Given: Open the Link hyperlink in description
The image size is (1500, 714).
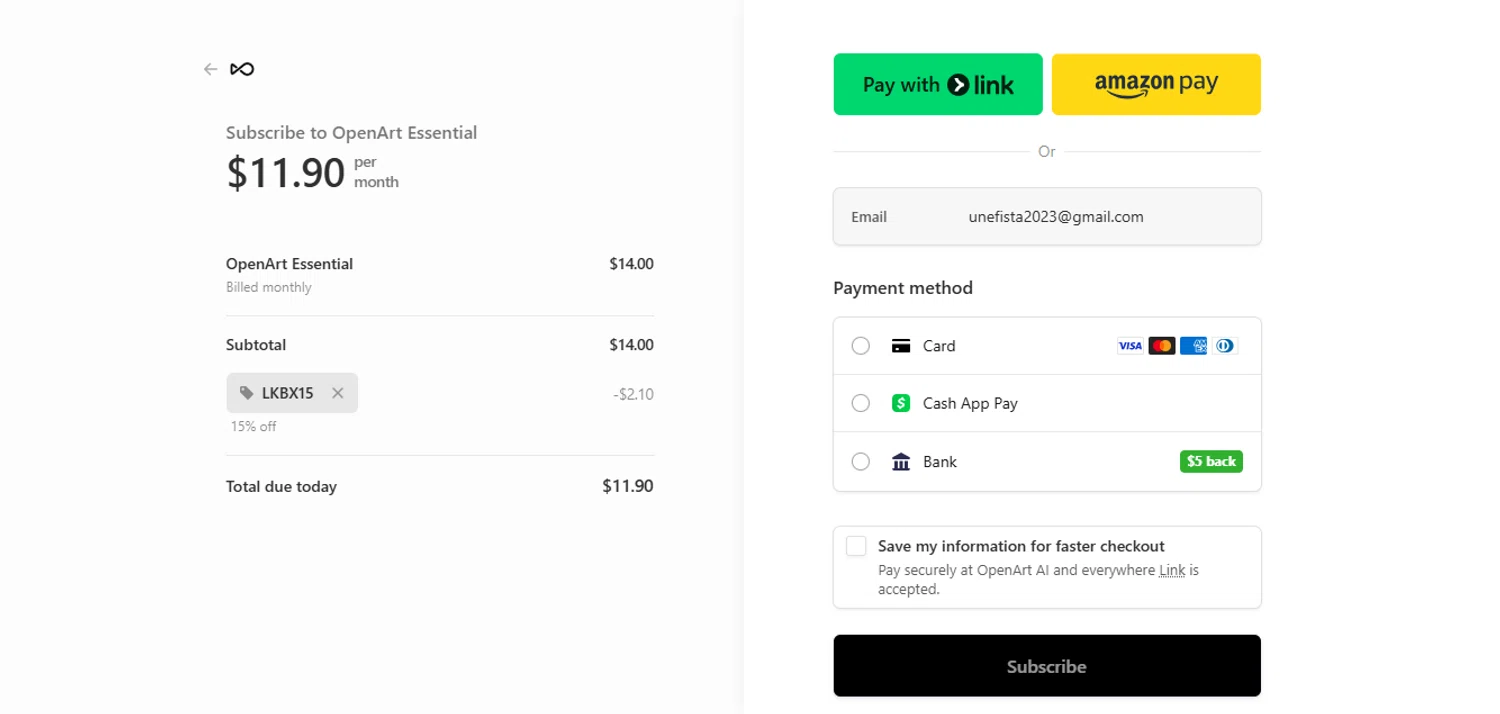Looking at the screenshot, I should tap(1172, 570).
